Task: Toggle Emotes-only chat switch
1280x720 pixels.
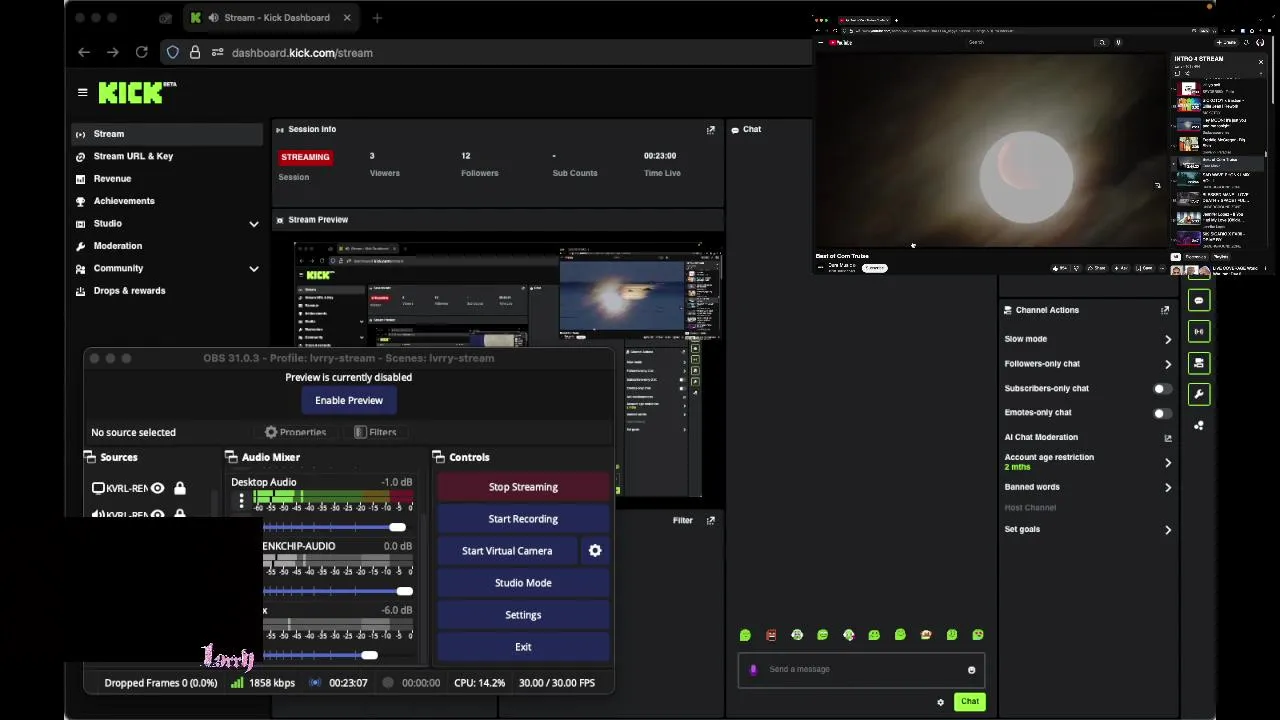Action: [1162, 413]
